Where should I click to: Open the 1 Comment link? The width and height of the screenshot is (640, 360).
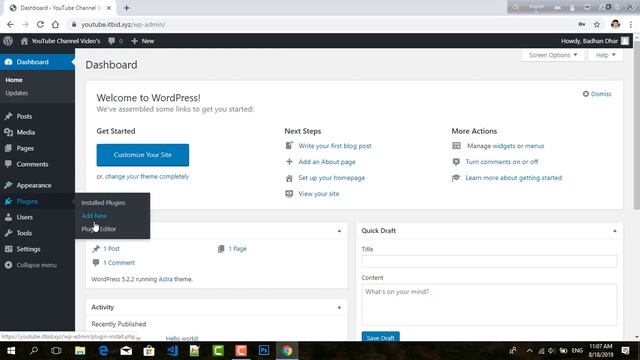[x=119, y=263]
